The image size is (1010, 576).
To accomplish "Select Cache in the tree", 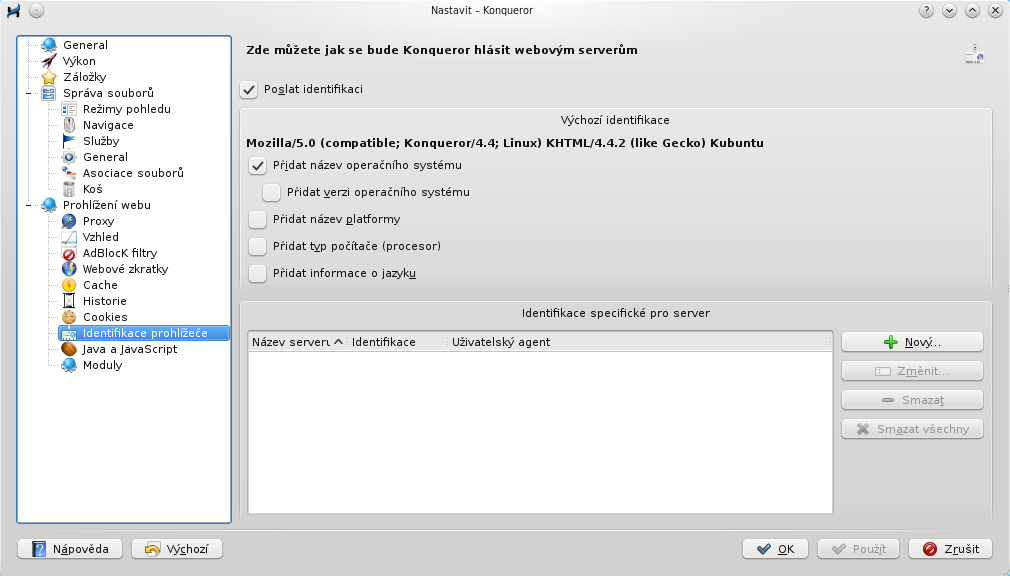I will click(100, 285).
